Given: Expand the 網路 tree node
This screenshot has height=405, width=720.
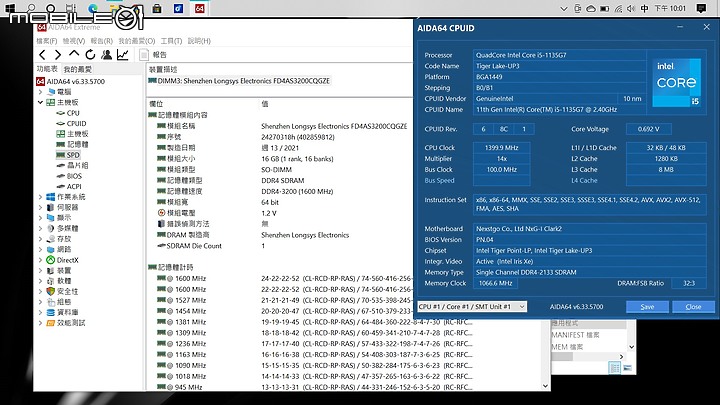Looking at the screenshot, I should pyautogui.click(x=40, y=249).
